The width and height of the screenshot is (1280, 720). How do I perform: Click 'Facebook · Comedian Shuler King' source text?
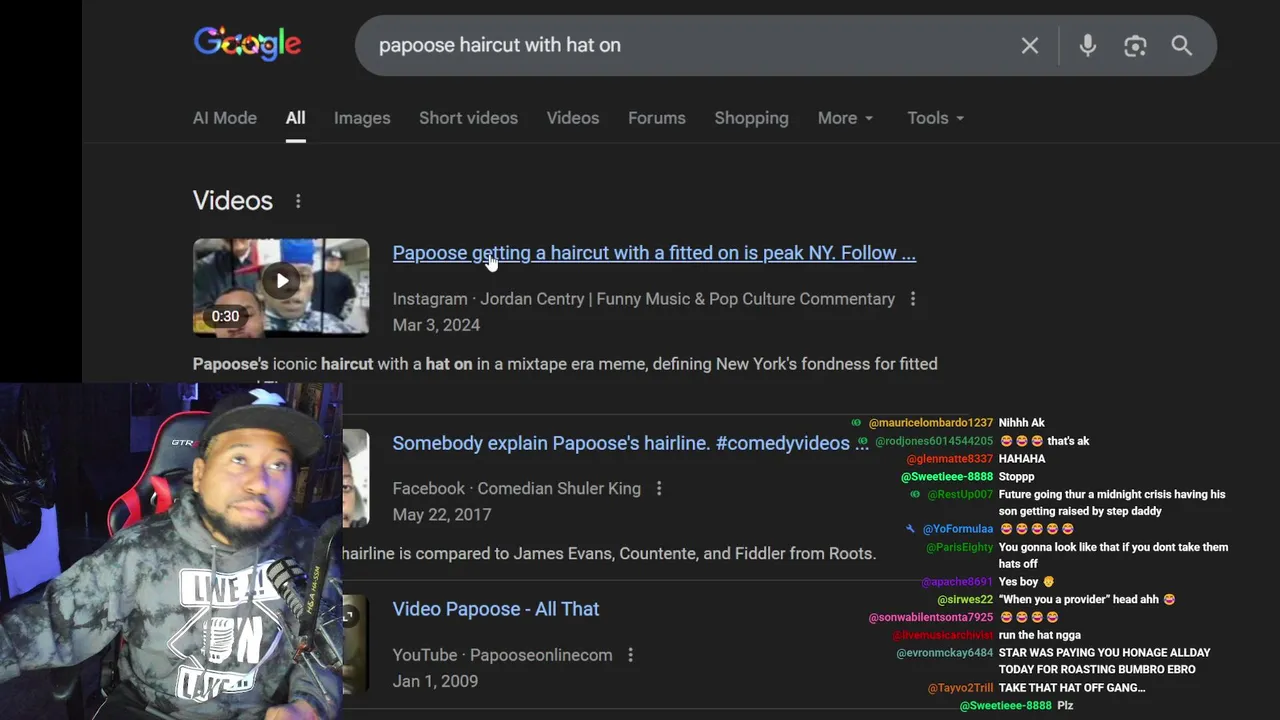(x=517, y=489)
